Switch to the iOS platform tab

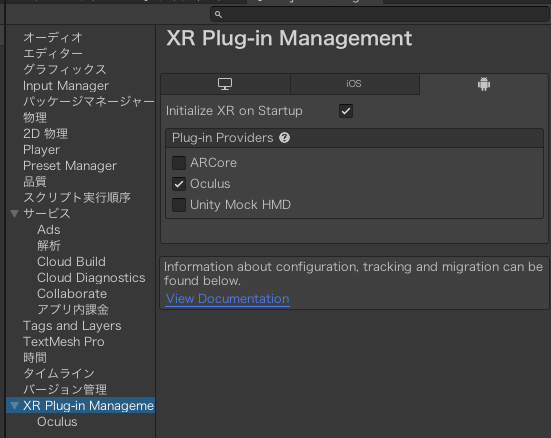355,84
